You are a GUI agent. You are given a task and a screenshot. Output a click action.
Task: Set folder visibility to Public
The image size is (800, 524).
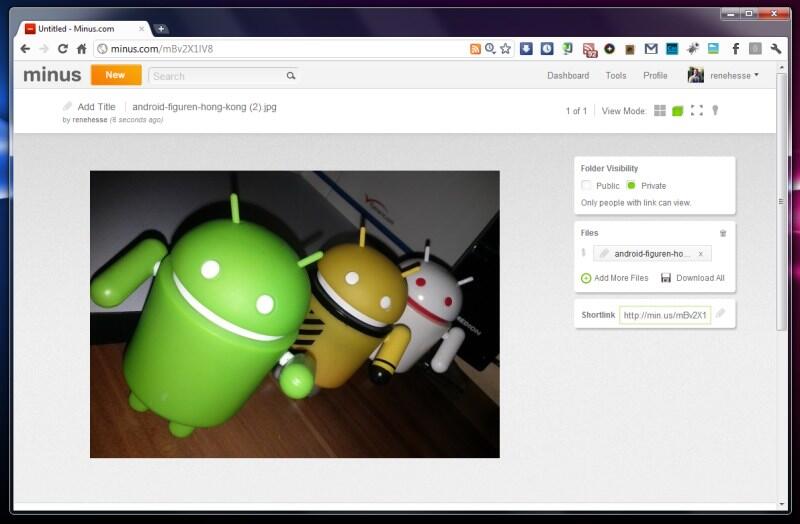586,185
